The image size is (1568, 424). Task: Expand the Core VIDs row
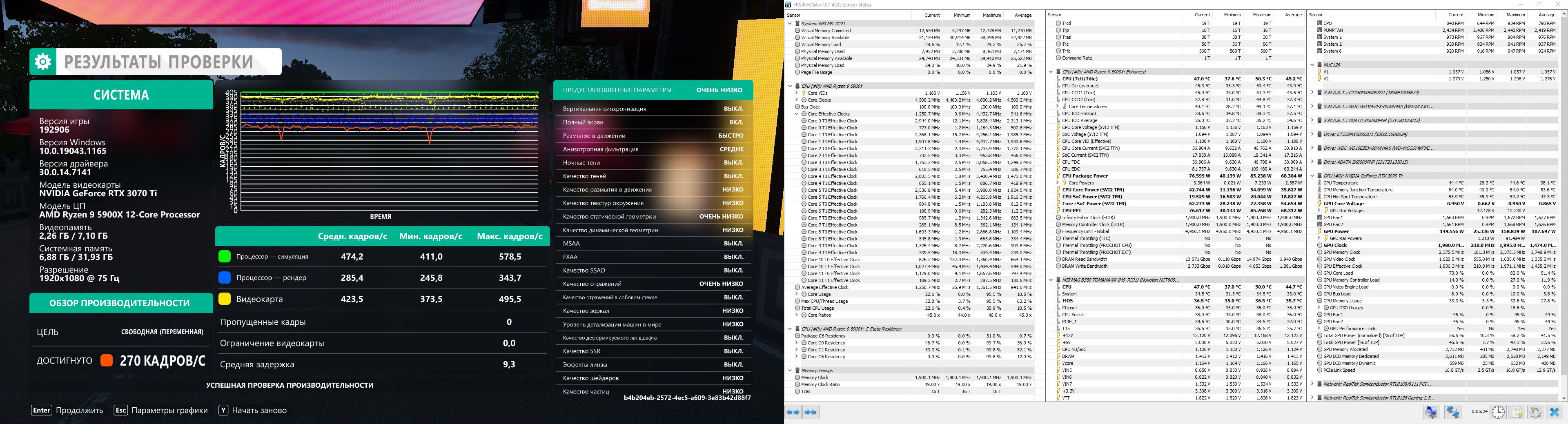[797, 93]
